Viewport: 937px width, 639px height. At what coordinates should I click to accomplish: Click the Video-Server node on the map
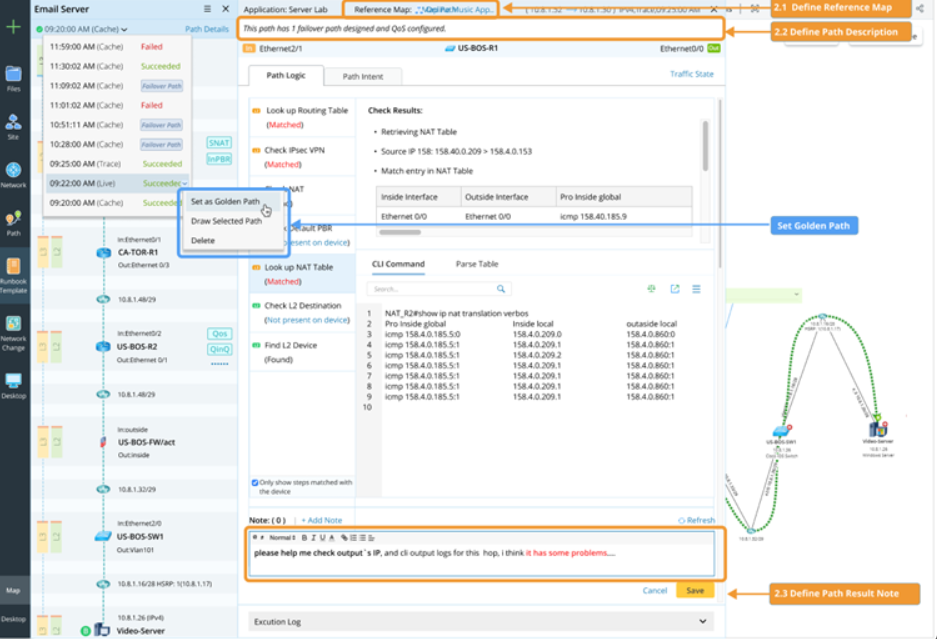pos(878,429)
